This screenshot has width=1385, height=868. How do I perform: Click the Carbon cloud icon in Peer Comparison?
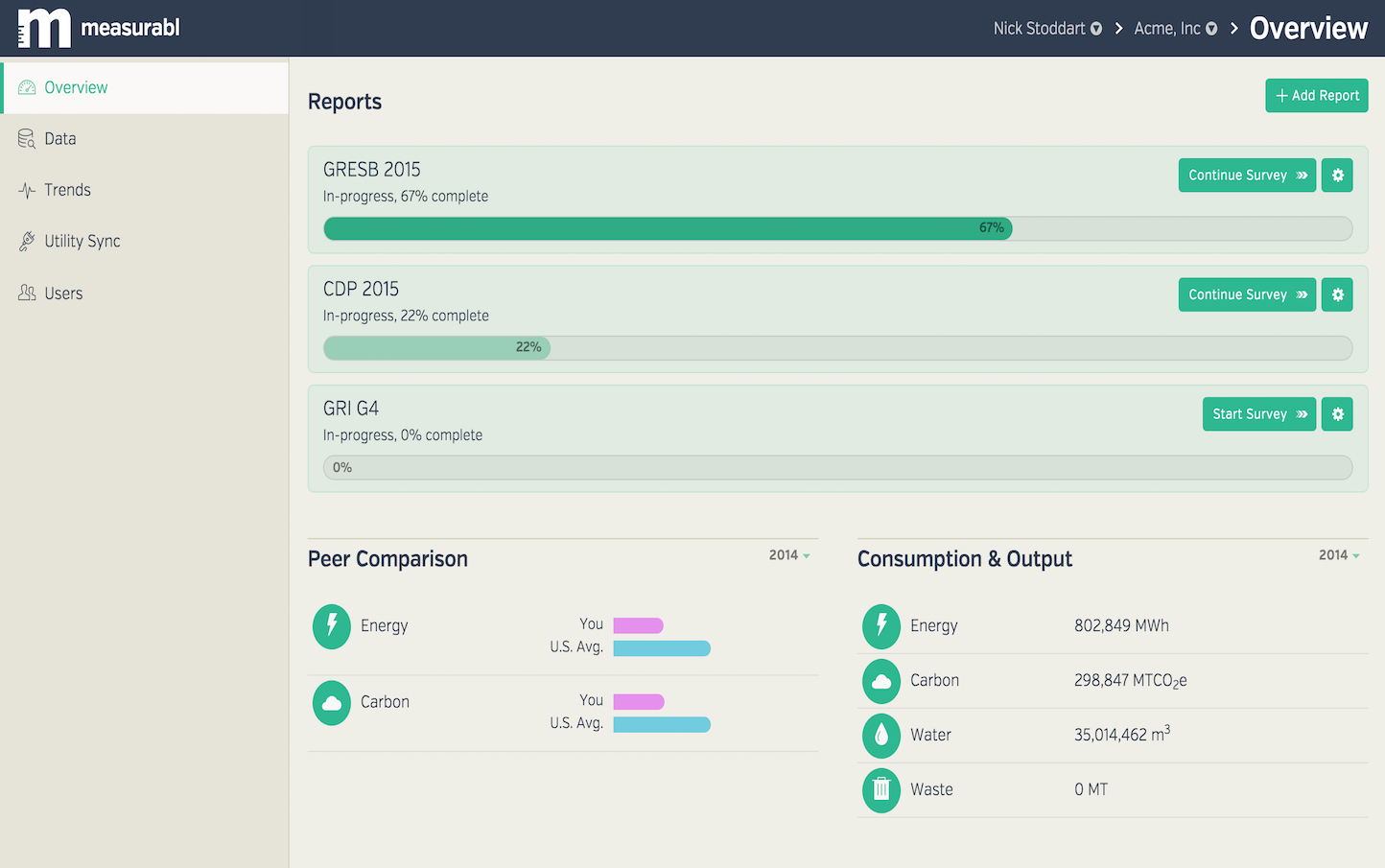click(332, 703)
